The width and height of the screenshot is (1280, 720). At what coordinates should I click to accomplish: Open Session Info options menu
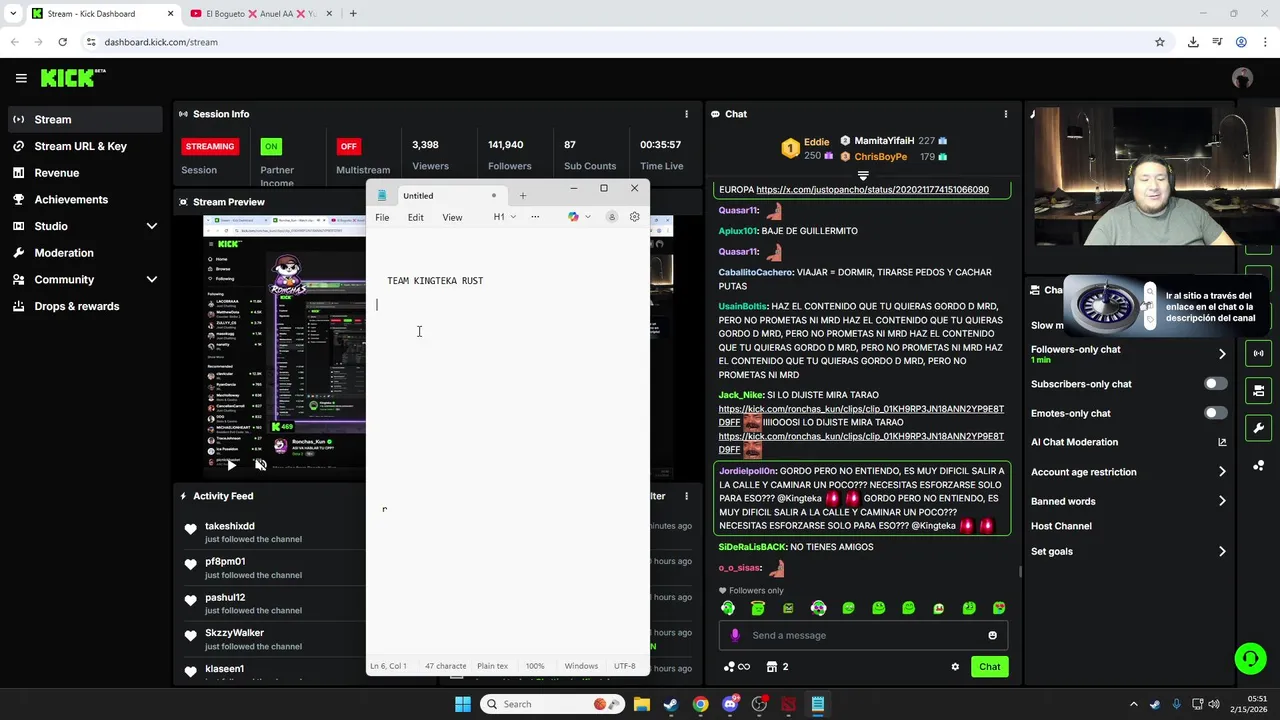pyautogui.click(x=686, y=114)
